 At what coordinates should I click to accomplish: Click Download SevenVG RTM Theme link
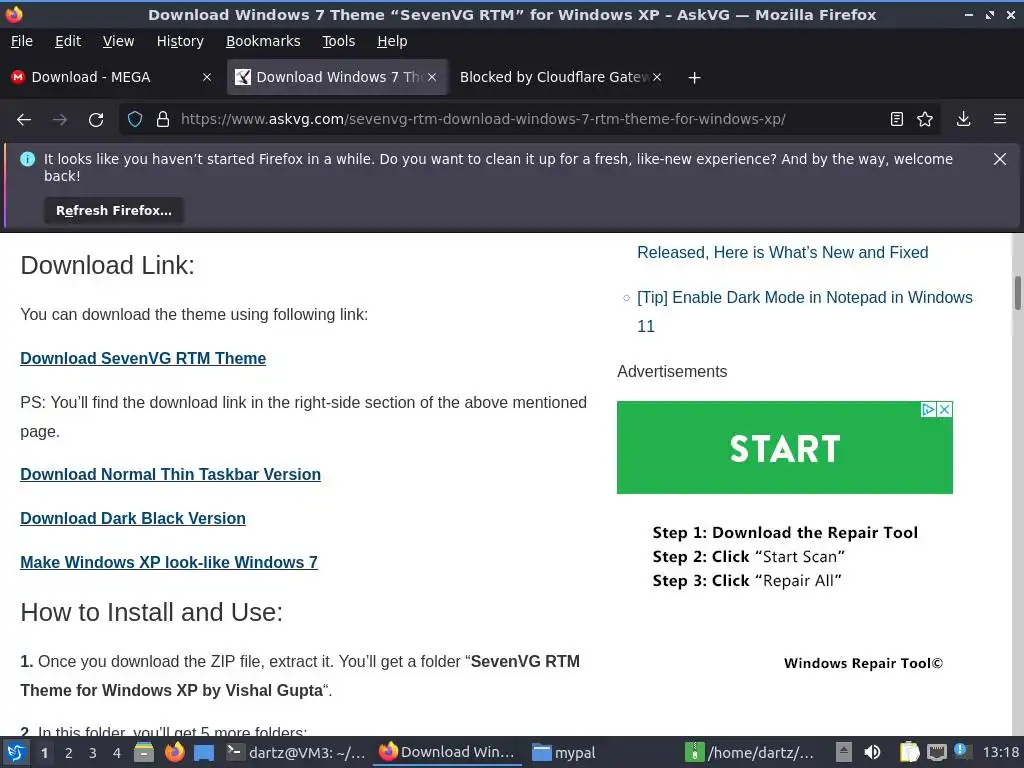tap(143, 359)
